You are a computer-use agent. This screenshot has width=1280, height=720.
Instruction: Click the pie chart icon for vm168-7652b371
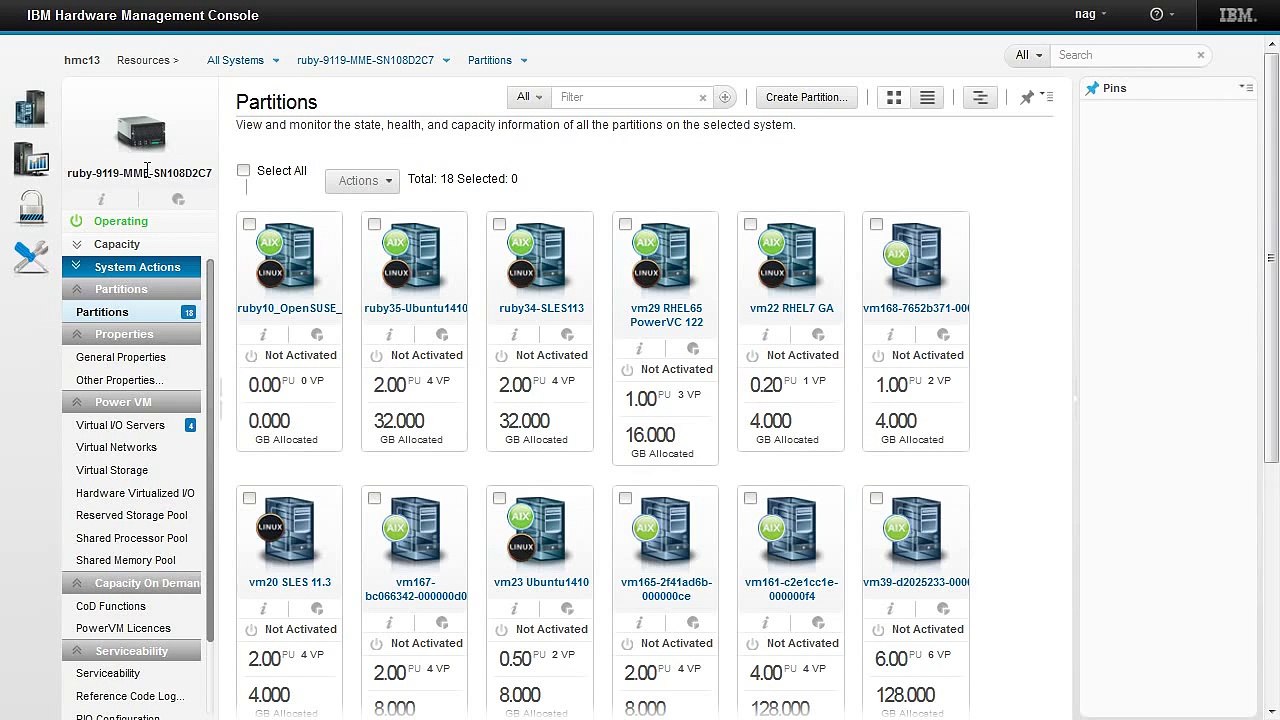[943, 334]
